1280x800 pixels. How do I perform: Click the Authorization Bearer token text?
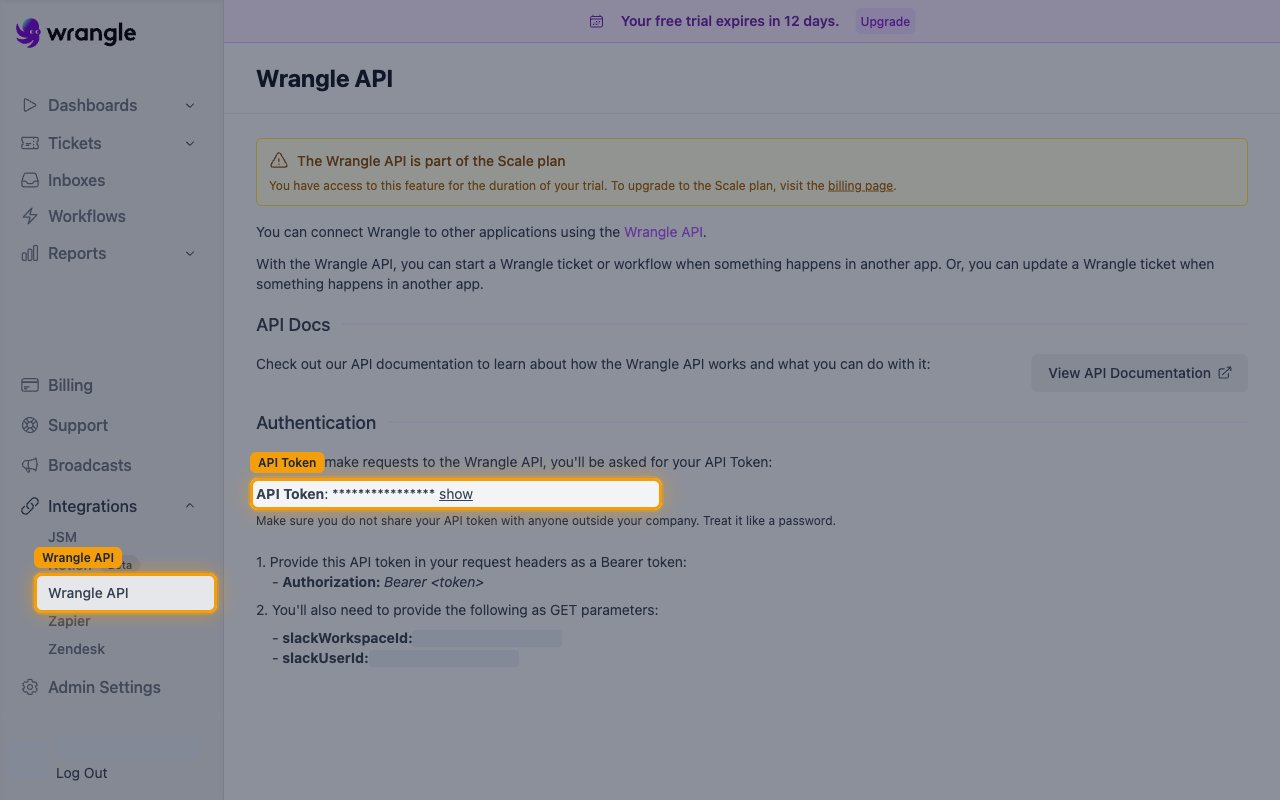click(x=383, y=582)
